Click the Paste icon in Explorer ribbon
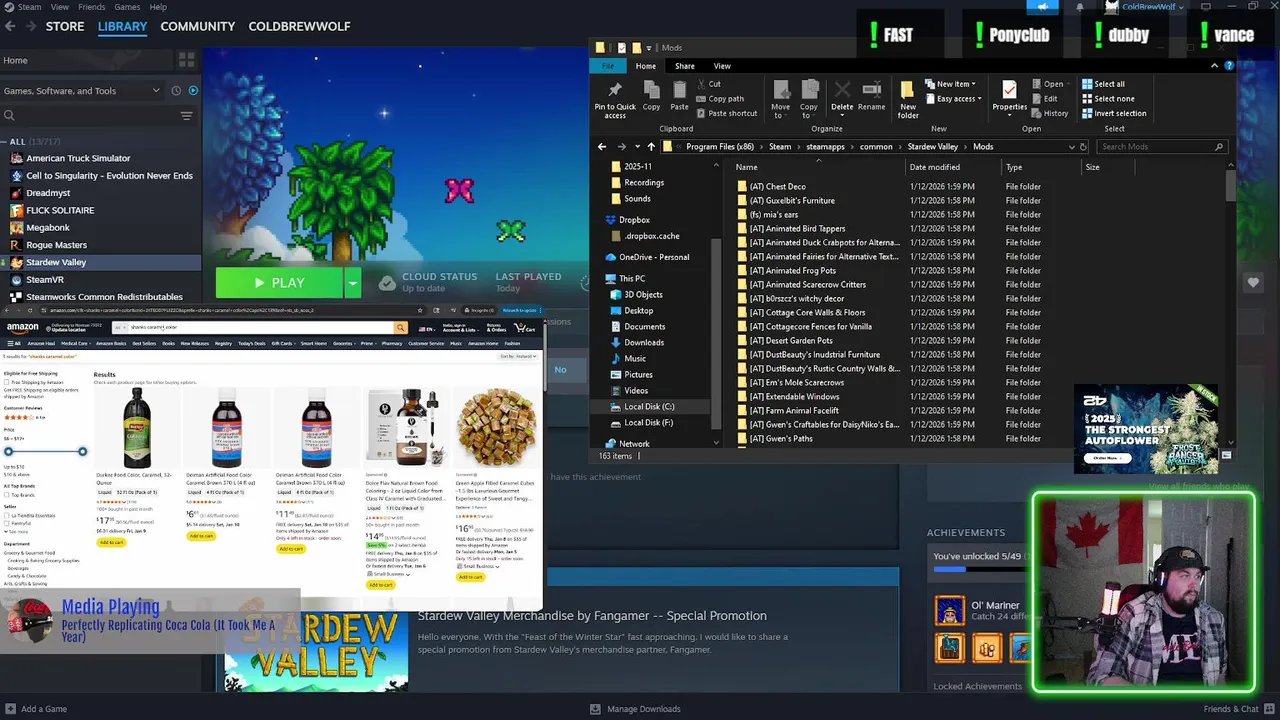1280x720 pixels. pos(679,89)
